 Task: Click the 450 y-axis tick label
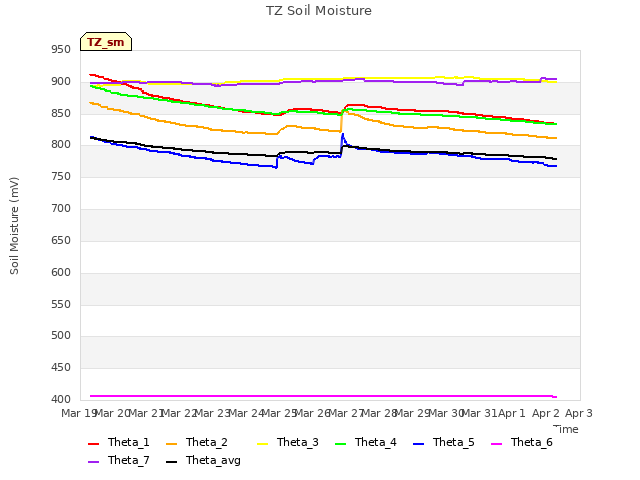pos(61,368)
